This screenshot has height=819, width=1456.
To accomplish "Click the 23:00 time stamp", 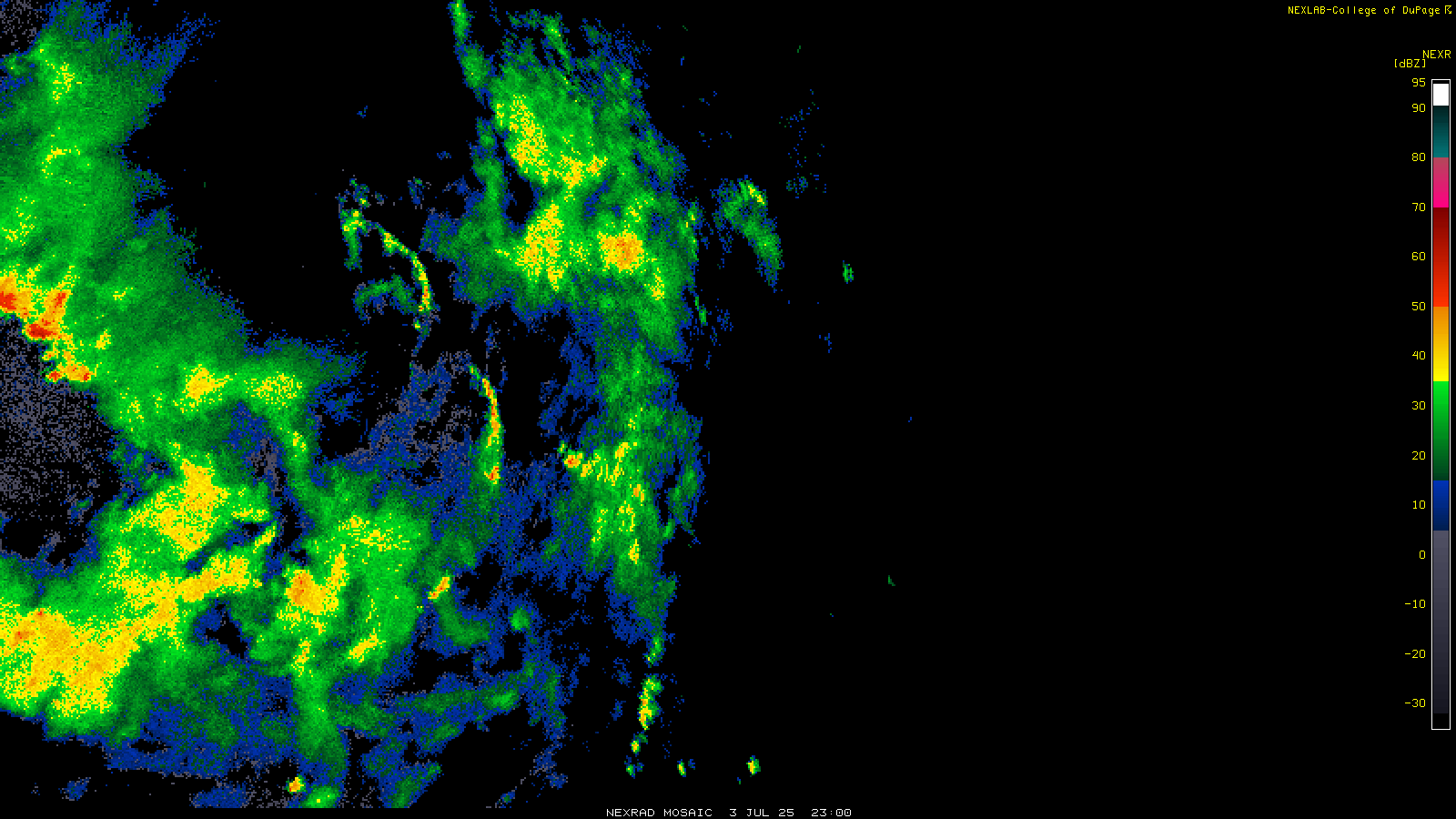I will click(x=832, y=813).
